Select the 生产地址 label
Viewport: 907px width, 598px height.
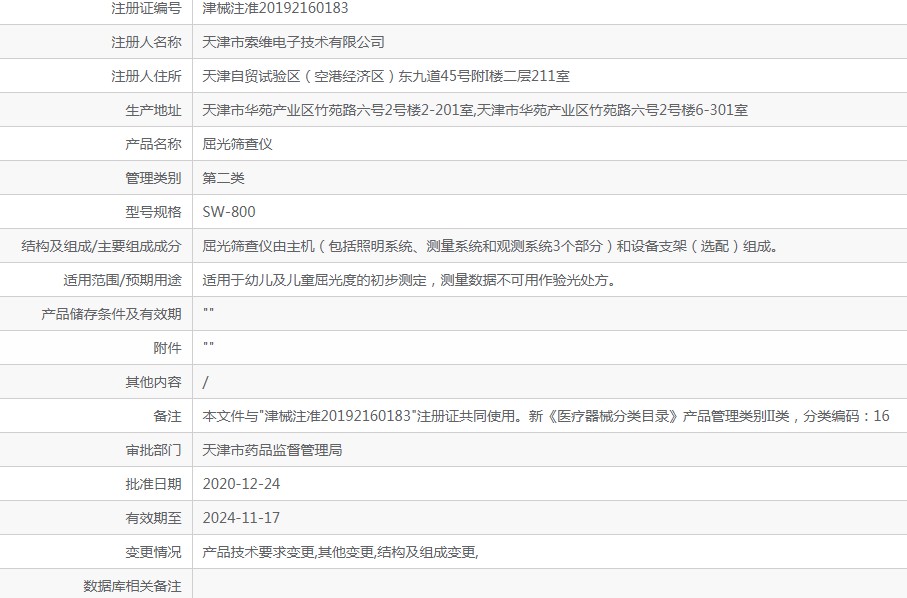pos(153,110)
